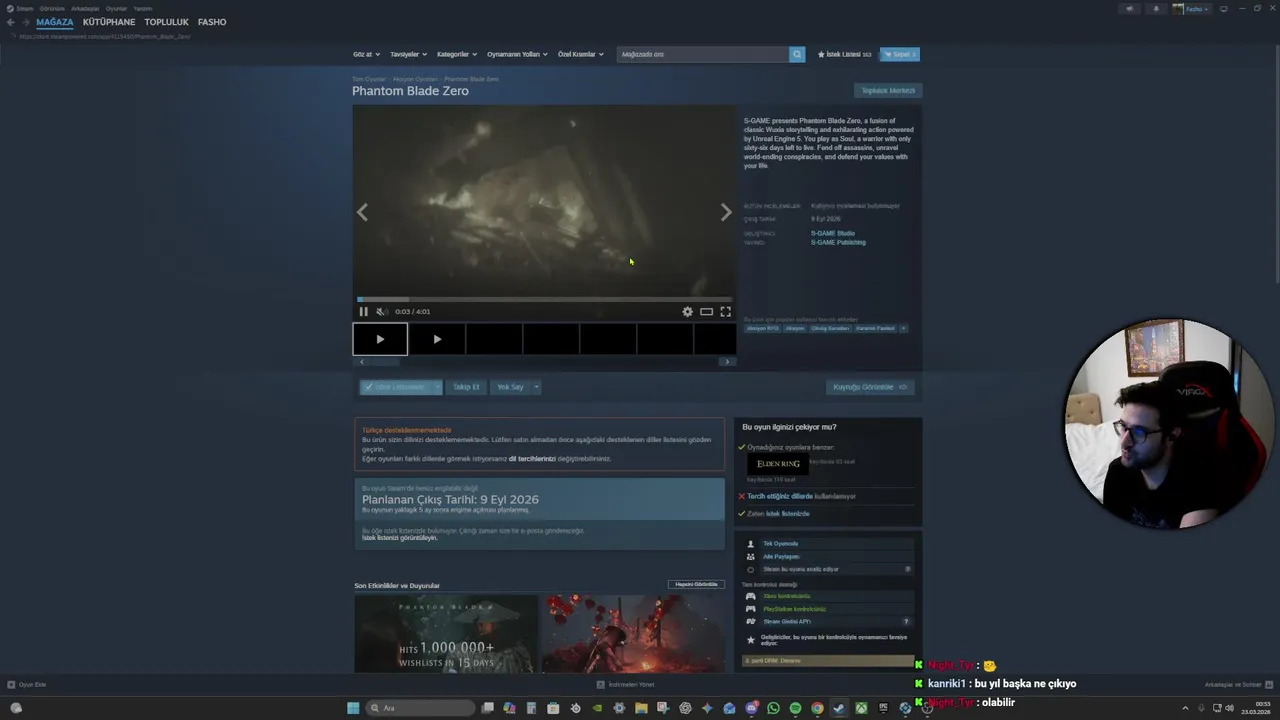Click the Aile Paylaşımı feature link
Image resolution: width=1280 pixels, height=720 pixels.
[x=781, y=556]
